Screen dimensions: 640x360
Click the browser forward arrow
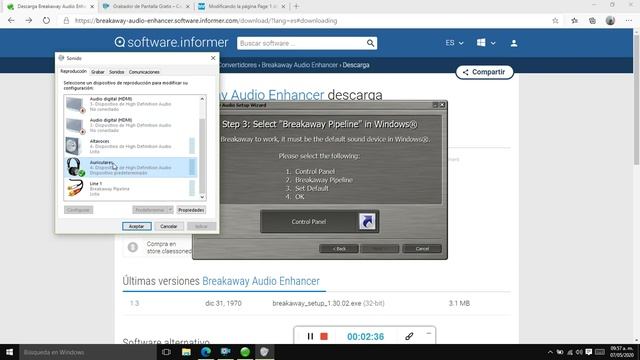click(29, 20)
